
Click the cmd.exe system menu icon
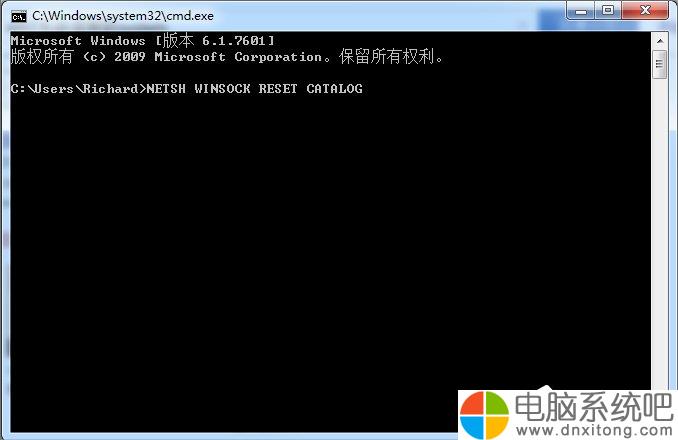point(19,16)
